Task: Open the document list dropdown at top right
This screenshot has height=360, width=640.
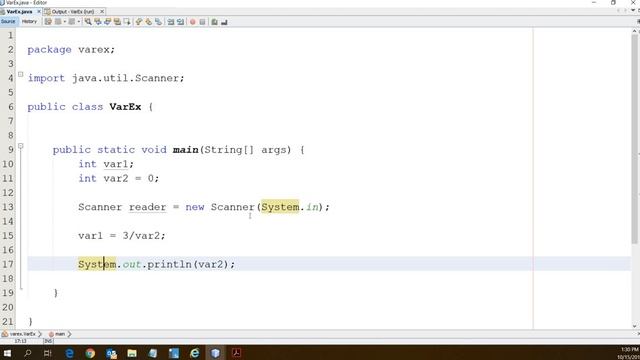Action: click(633, 11)
